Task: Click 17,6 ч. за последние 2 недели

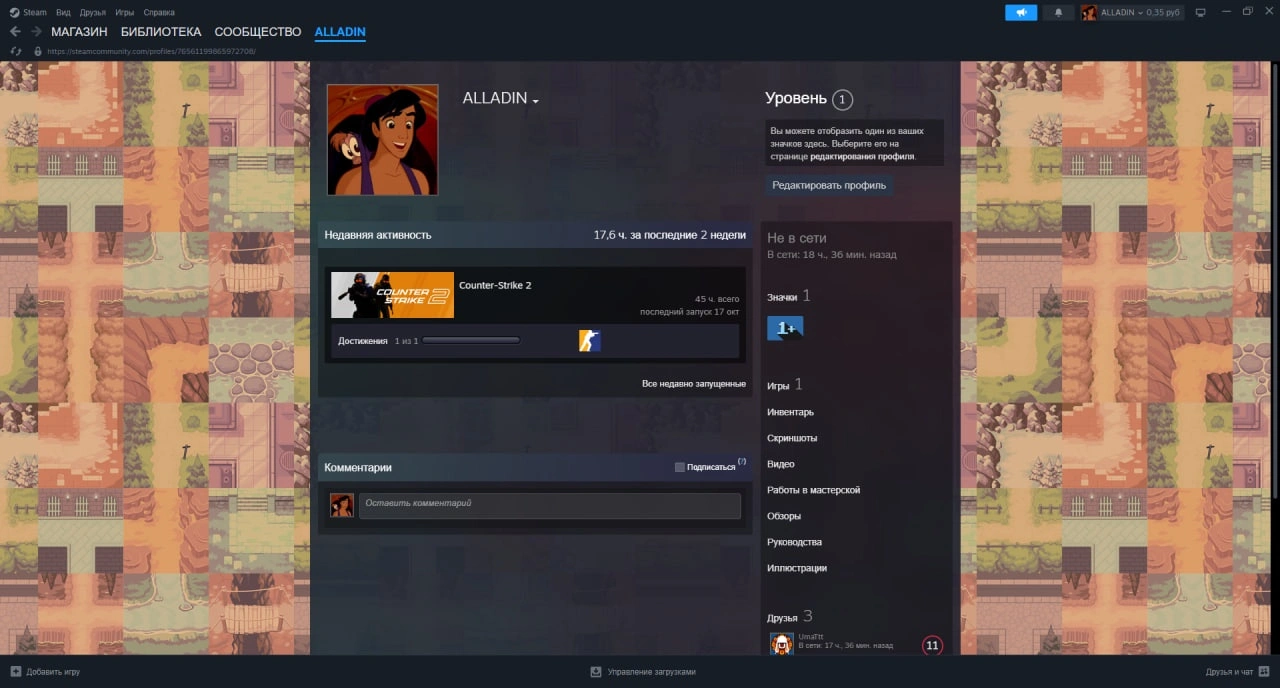Action: pos(670,235)
